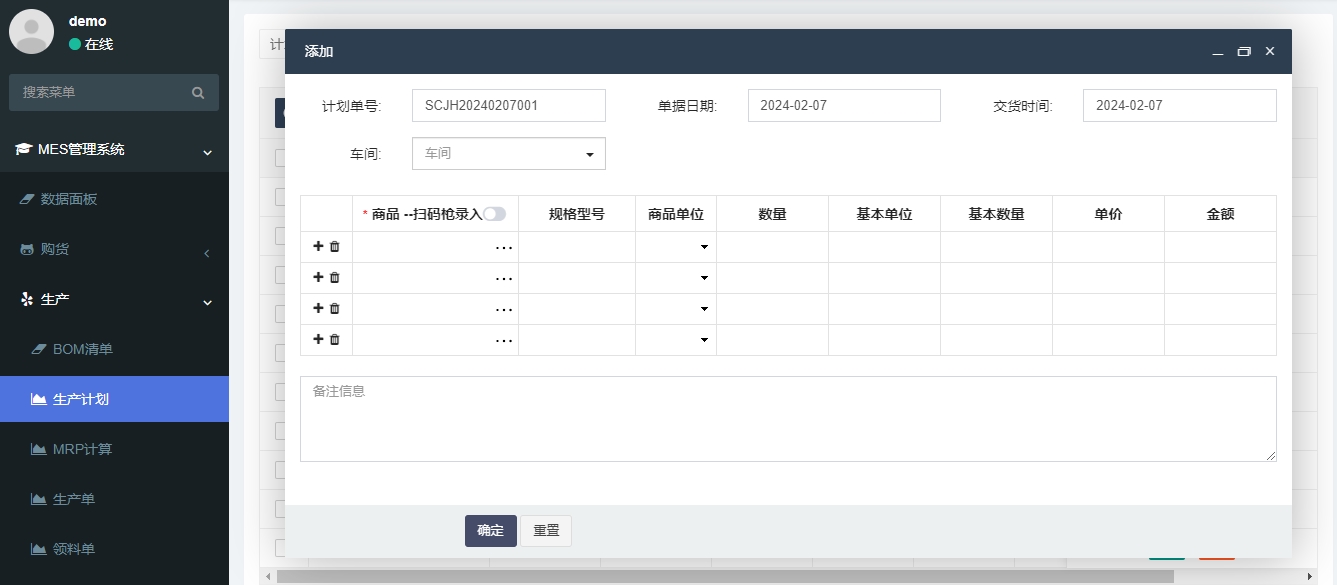This screenshot has height=585, width=1337.
Task: Click the 备注信息 remarks text area
Action: click(x=788, y=418)
